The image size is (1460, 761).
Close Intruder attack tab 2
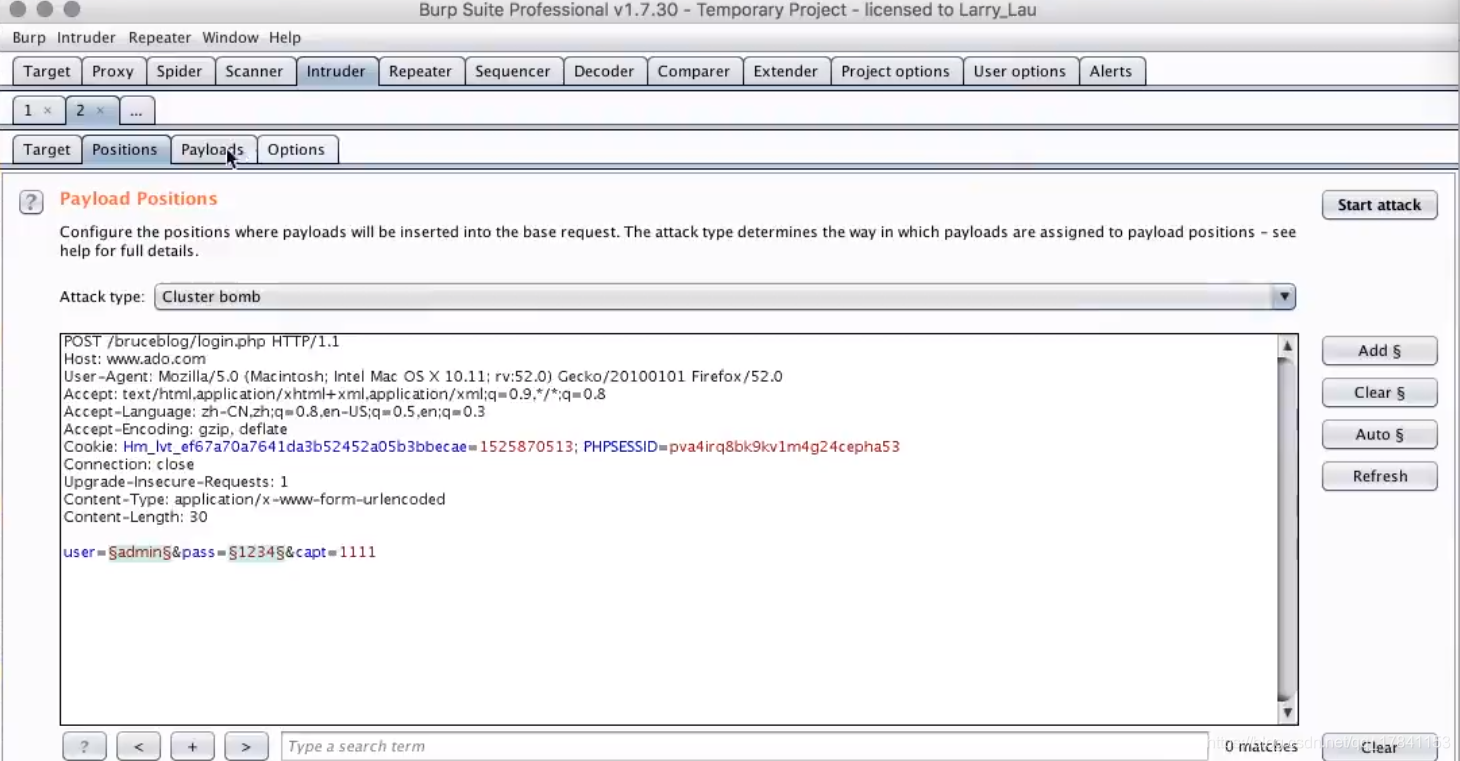(100, 111)
